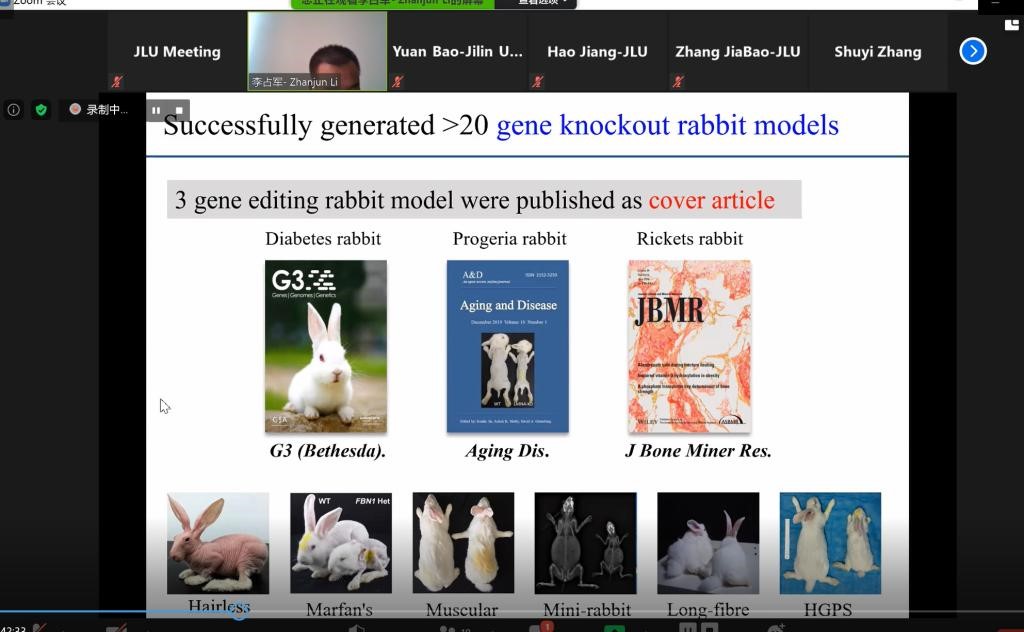Select the Hao Jiang-JLU participant tile
This screenshot has width=1024, height=632.
tap(597, 52)
